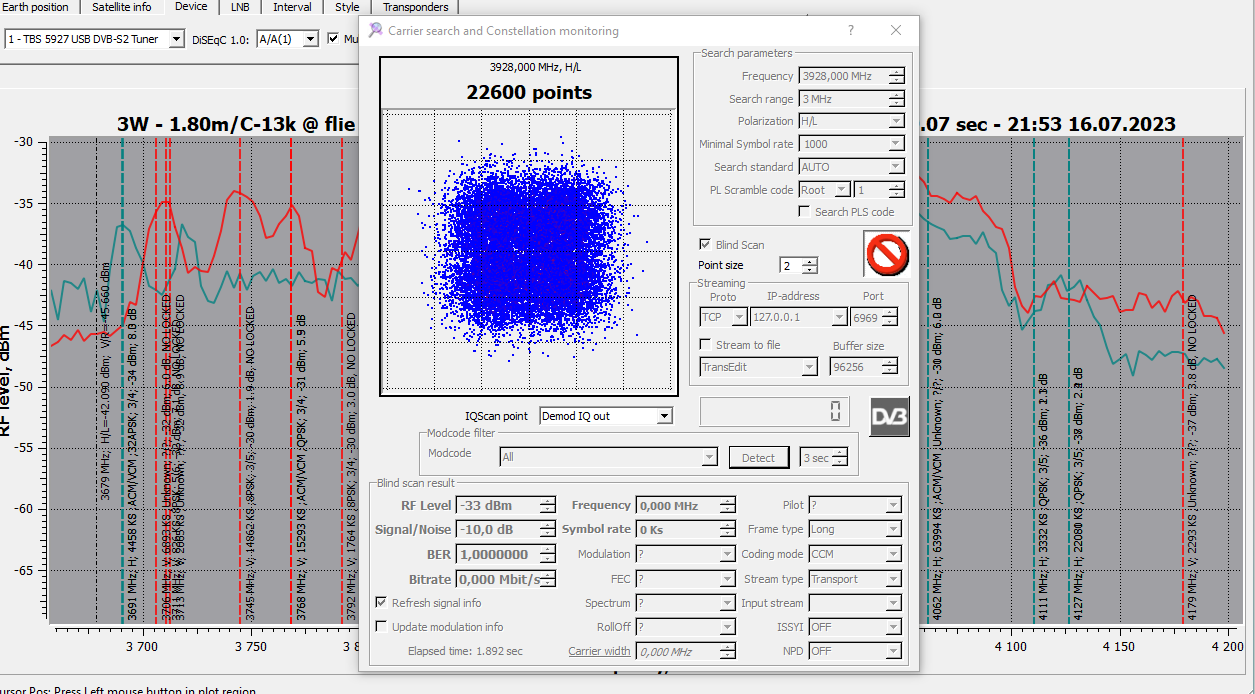
Task: Open the Transponders tab
Action: click(415, 7)
